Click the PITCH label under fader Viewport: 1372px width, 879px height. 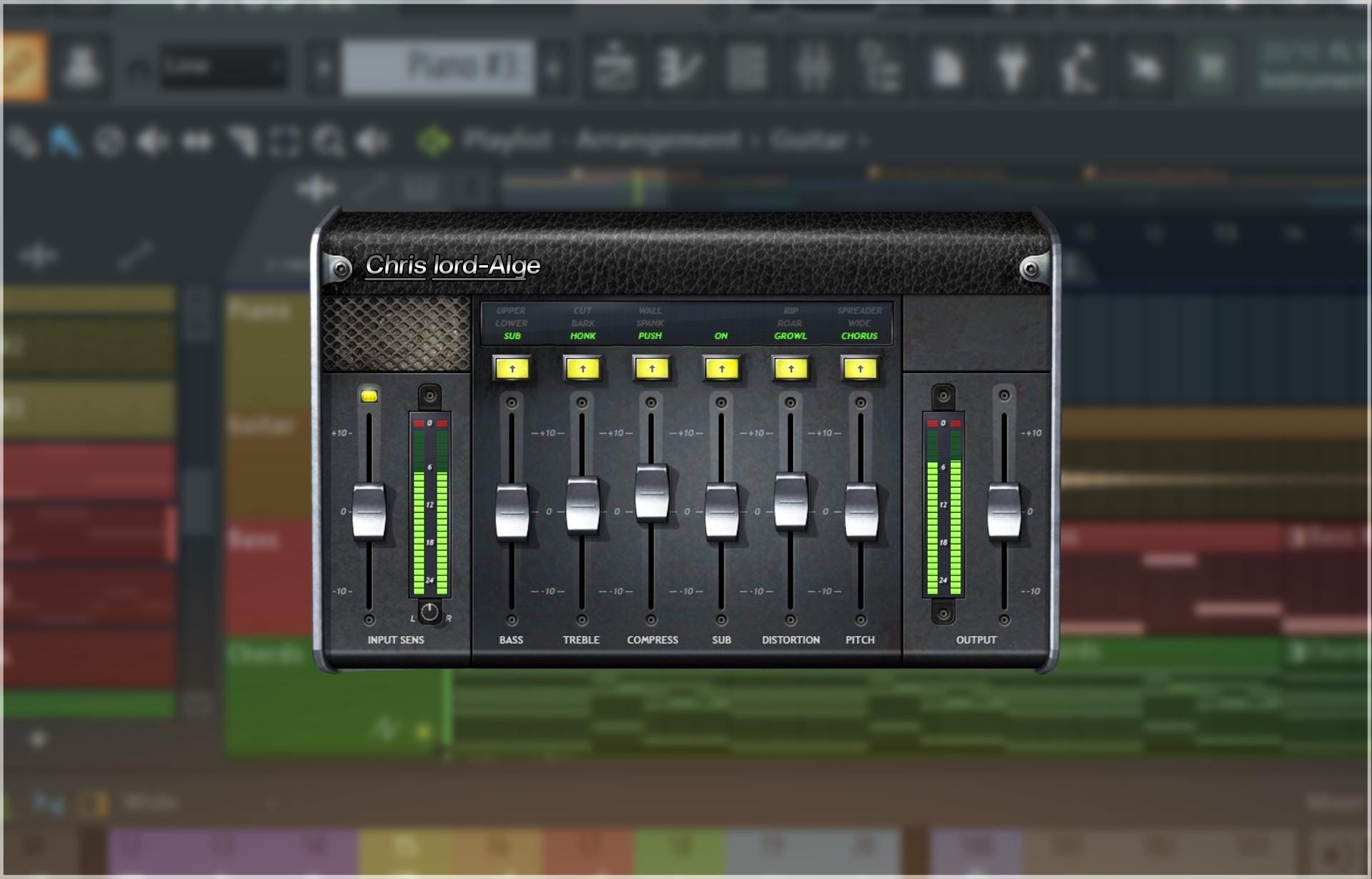click(x=860, y=640)
